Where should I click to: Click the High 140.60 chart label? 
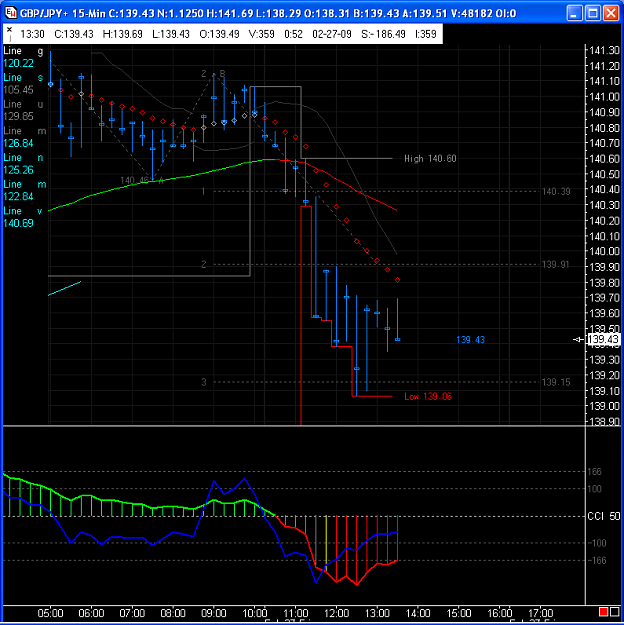coord(430,159)
